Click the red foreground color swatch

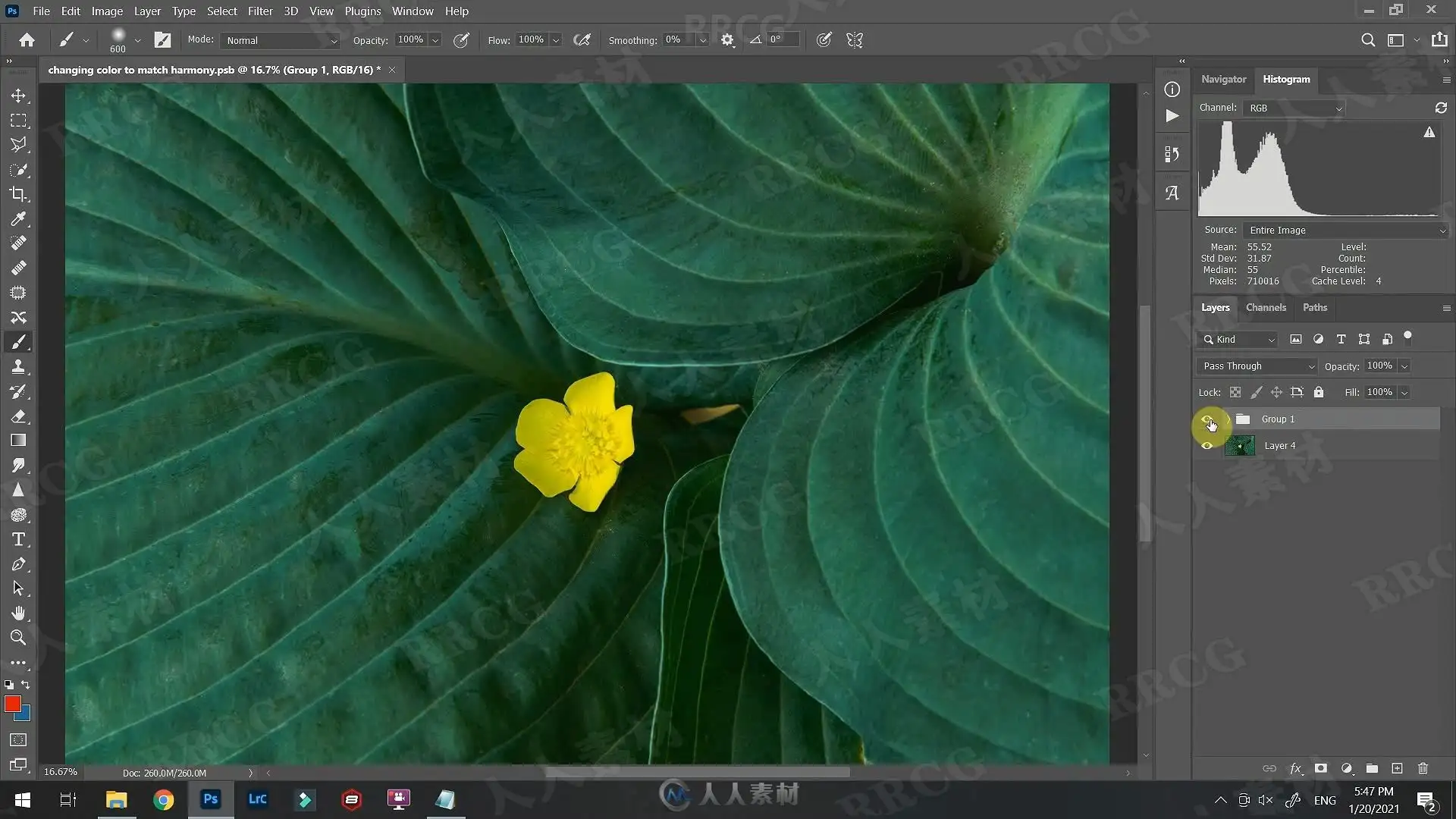(12, 704)
